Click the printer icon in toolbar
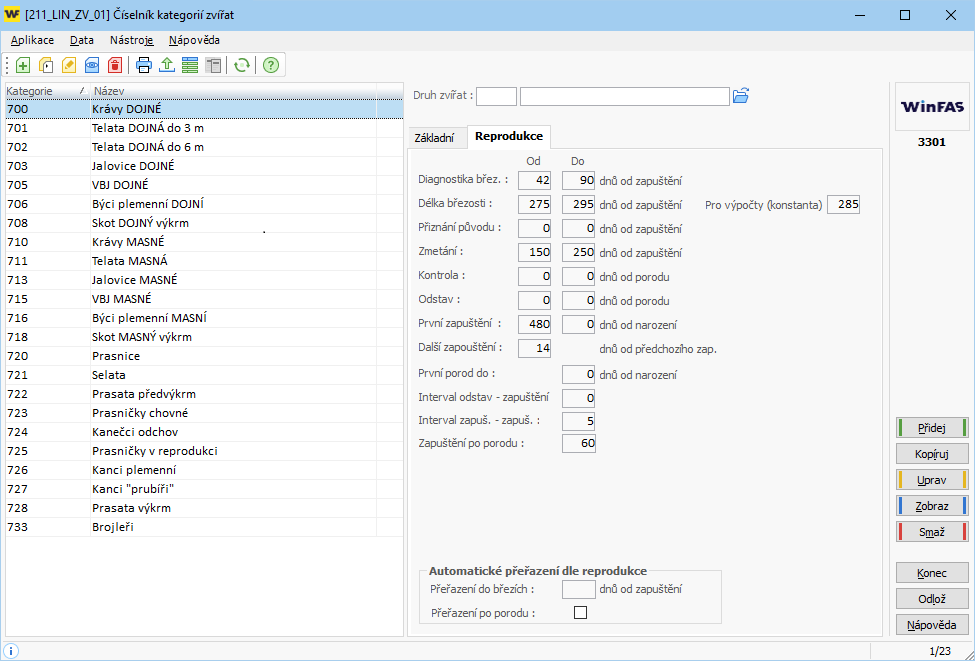 [144, 65]
